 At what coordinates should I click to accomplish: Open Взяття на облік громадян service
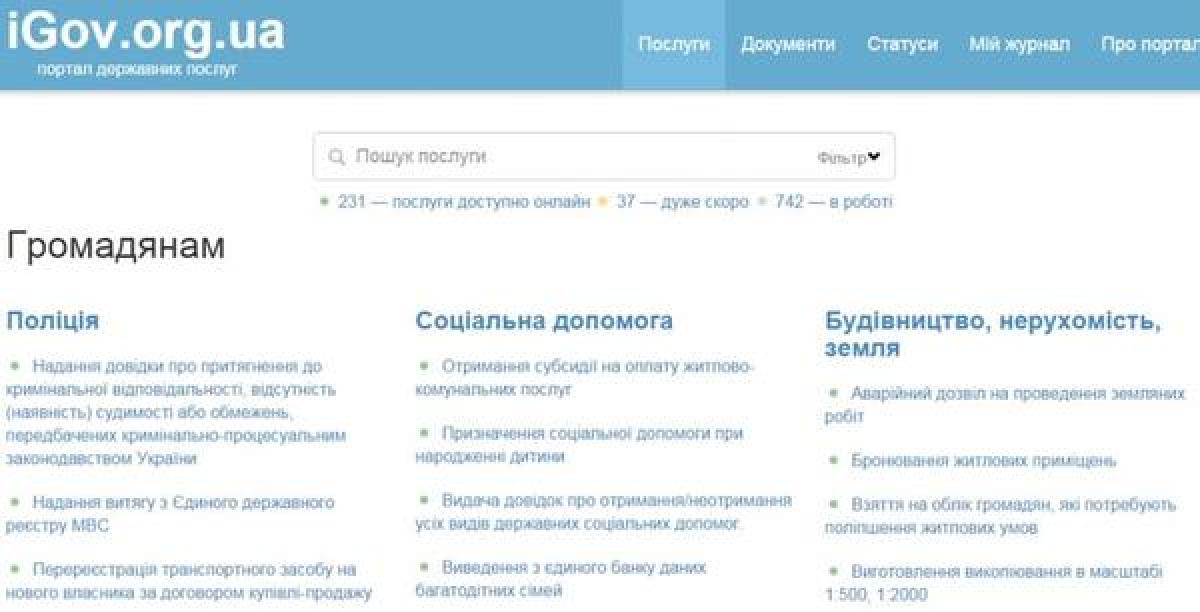[x=1001, y=516]
